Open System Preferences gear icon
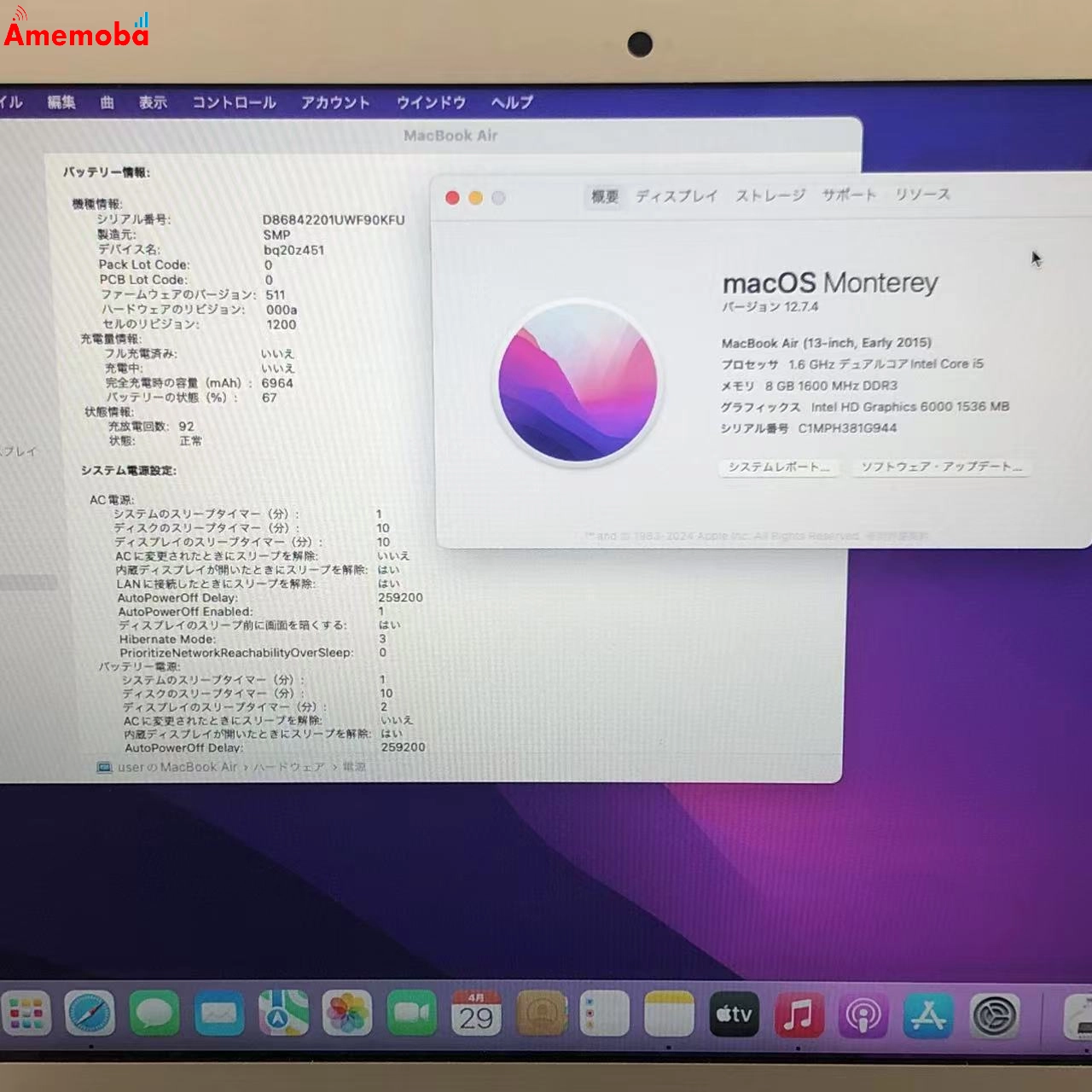The image size is (1092, 1092). 994,1016
